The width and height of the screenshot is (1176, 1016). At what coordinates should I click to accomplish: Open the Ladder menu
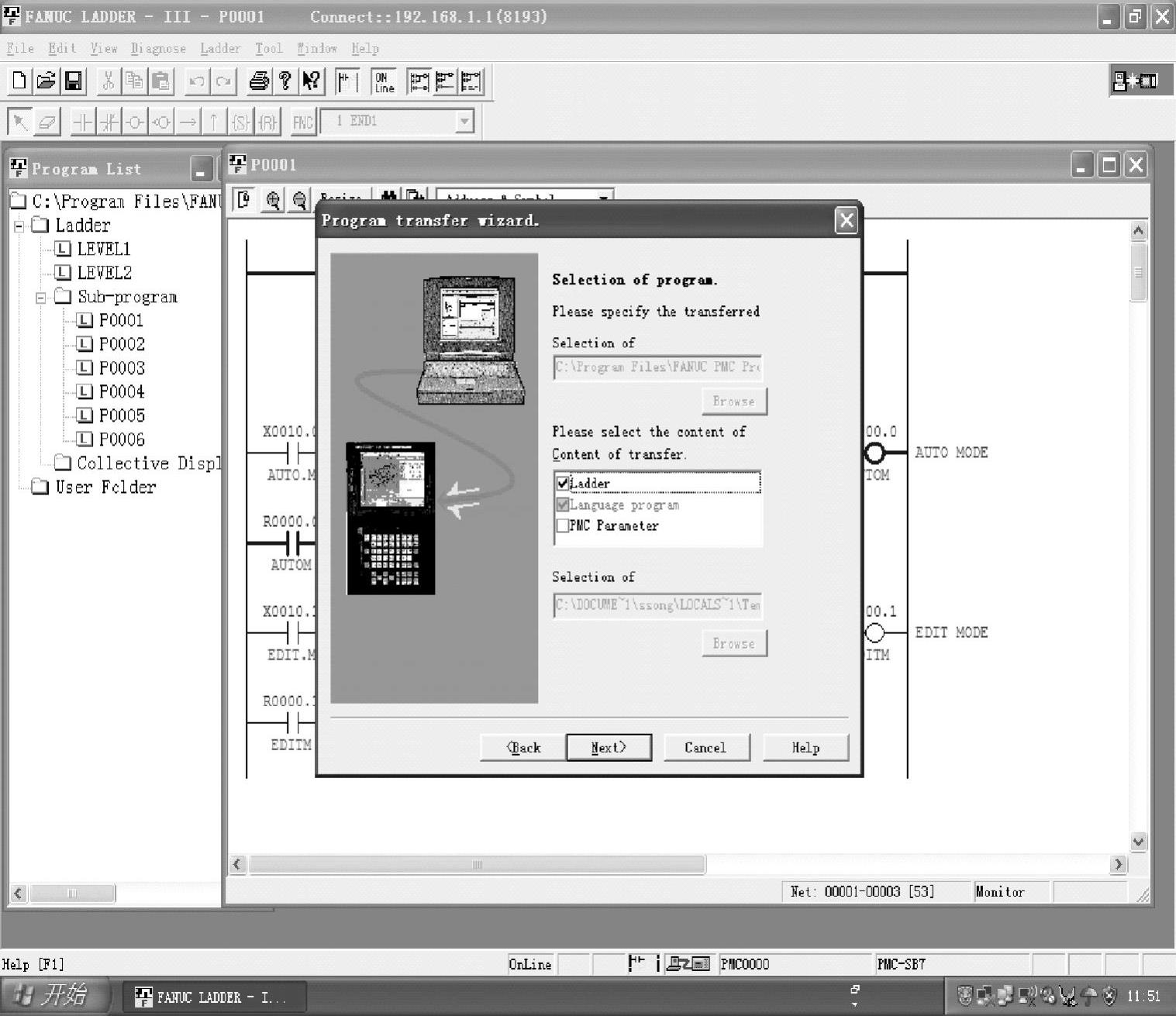coord(220,48)
